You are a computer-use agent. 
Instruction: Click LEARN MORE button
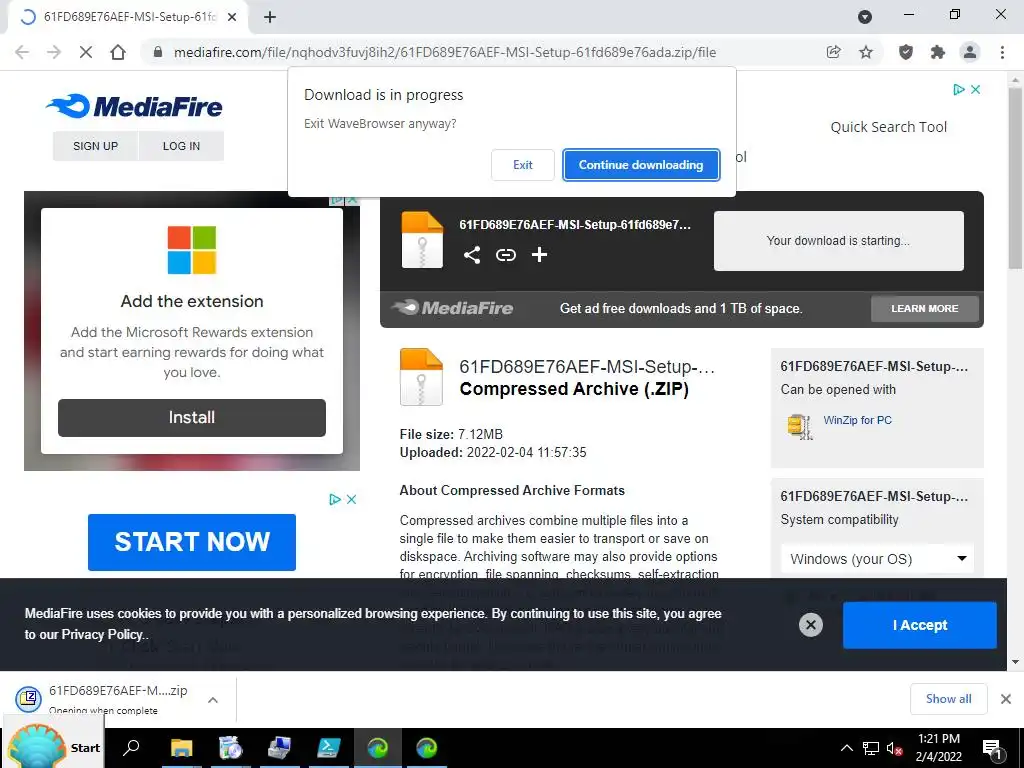coord(925,308)
